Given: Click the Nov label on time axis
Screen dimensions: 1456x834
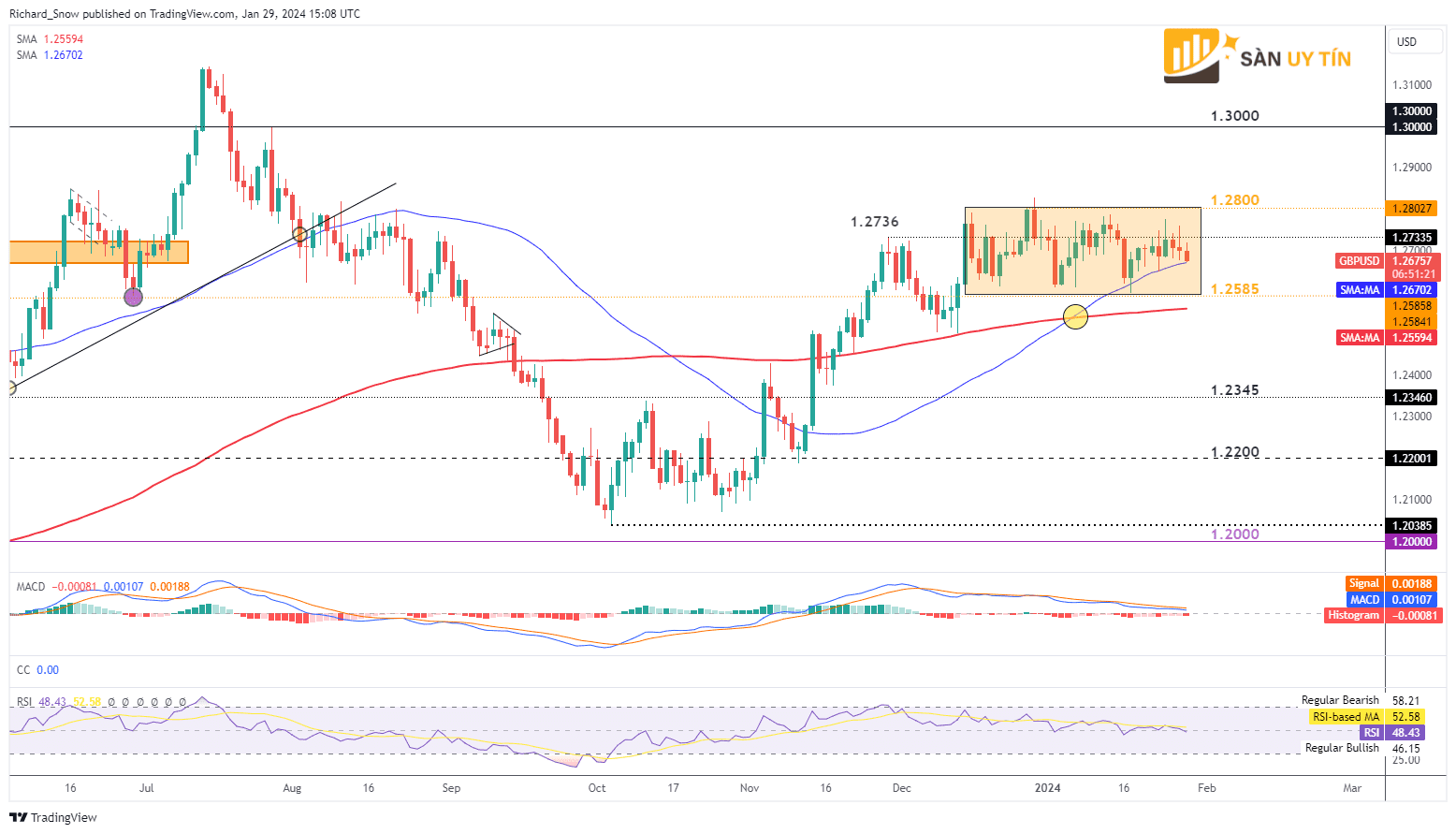Looking at the screenshot, I should point(750,788).
